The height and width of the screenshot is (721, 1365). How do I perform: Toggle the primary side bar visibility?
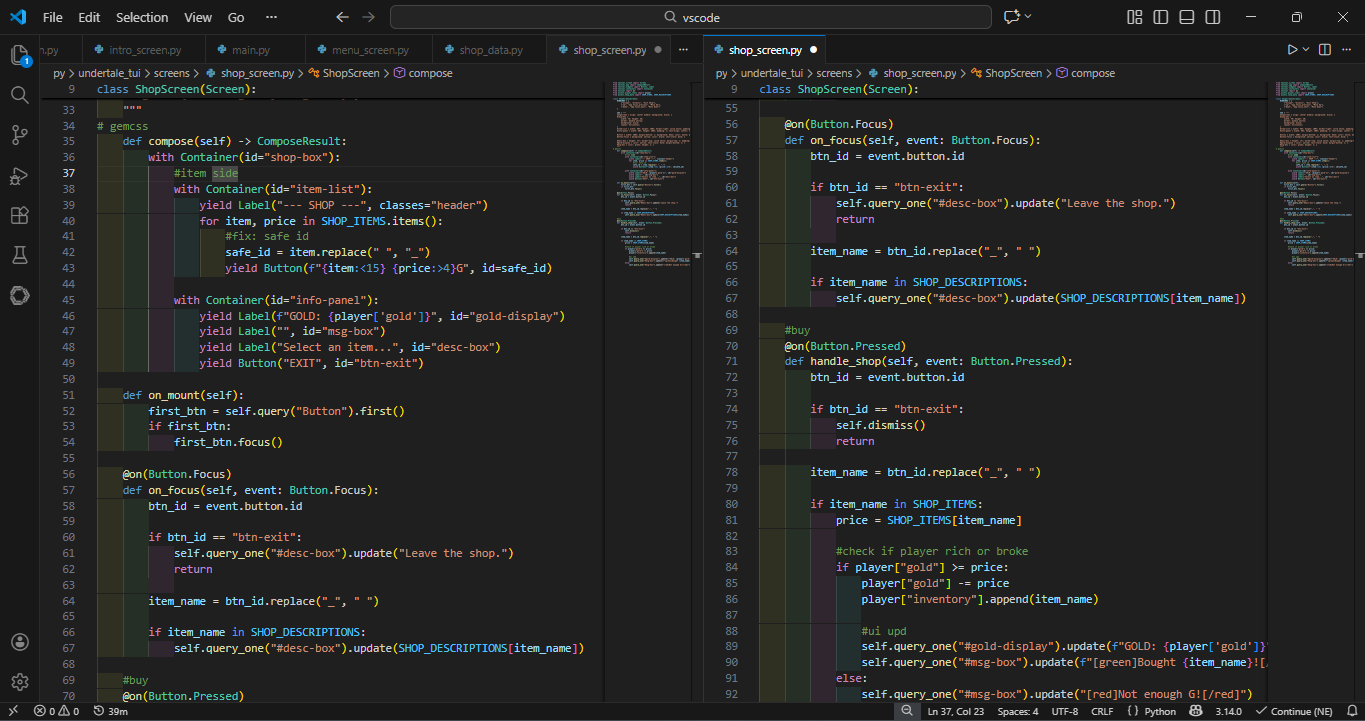tap(1160, 17)
